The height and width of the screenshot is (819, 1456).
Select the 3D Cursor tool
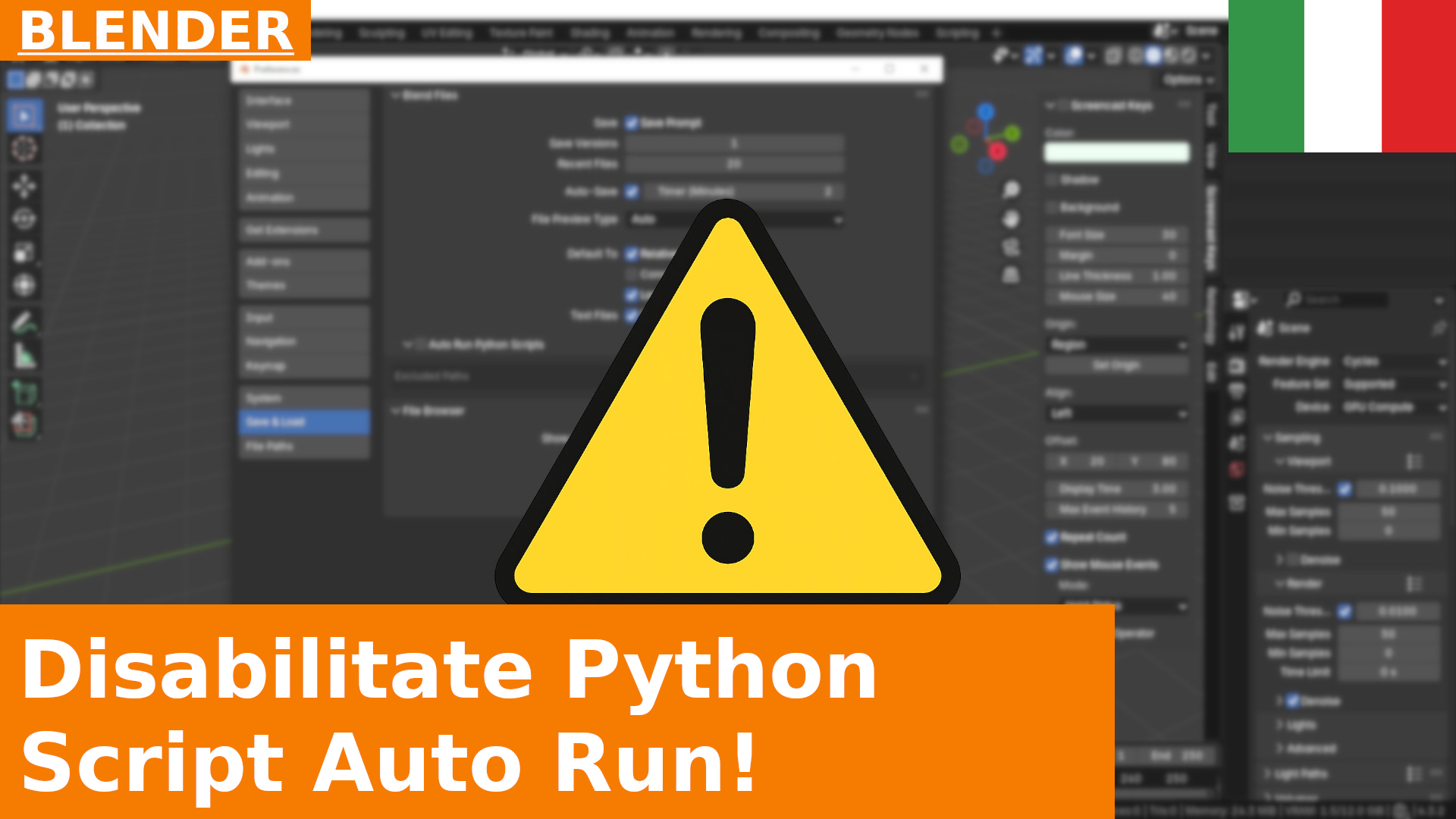coord(24,149)
